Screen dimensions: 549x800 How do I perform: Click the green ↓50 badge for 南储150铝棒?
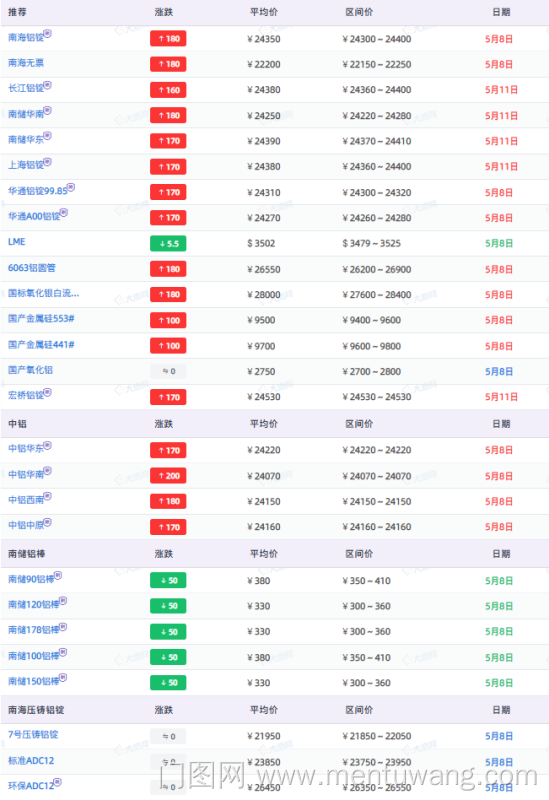click(168, 682)
